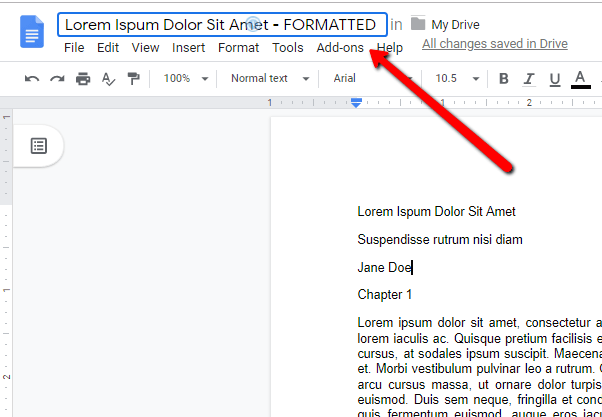Open the Insert menu
The image size is (602, 417).
point(189,48)
